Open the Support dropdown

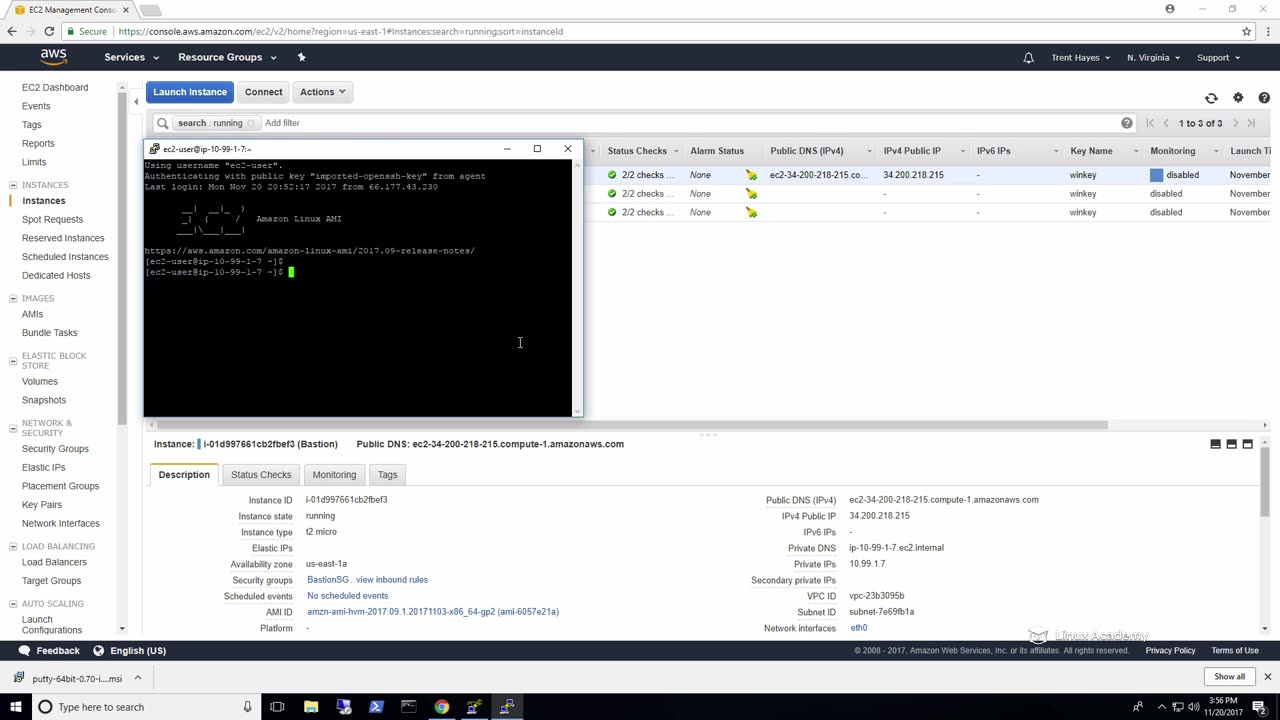pos(1218,58)
